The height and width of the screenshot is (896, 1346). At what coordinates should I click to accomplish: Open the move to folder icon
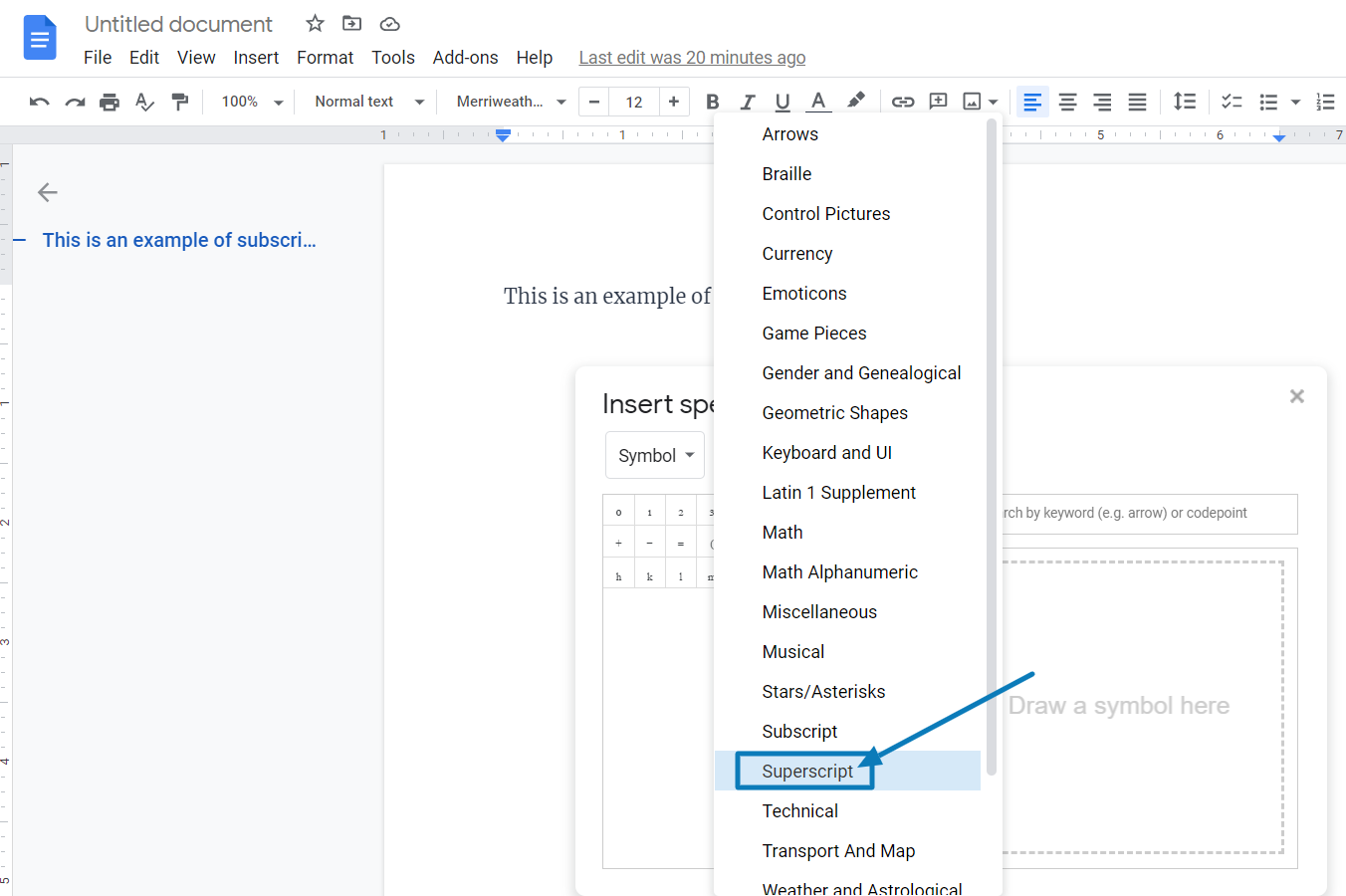[351, 23]
